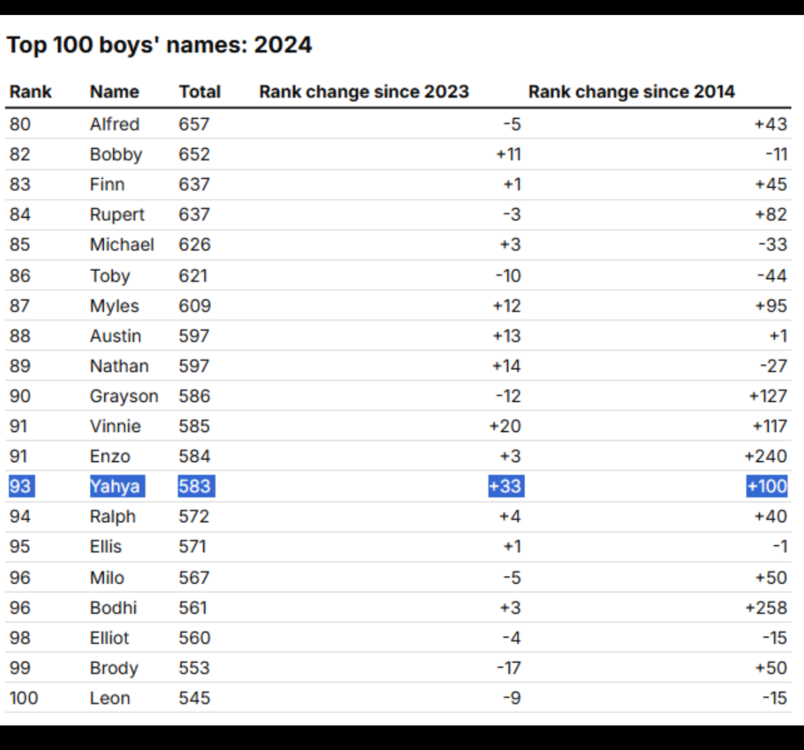Select the name Milo
This screenshot has width=804, height=750.
(107, 578)
